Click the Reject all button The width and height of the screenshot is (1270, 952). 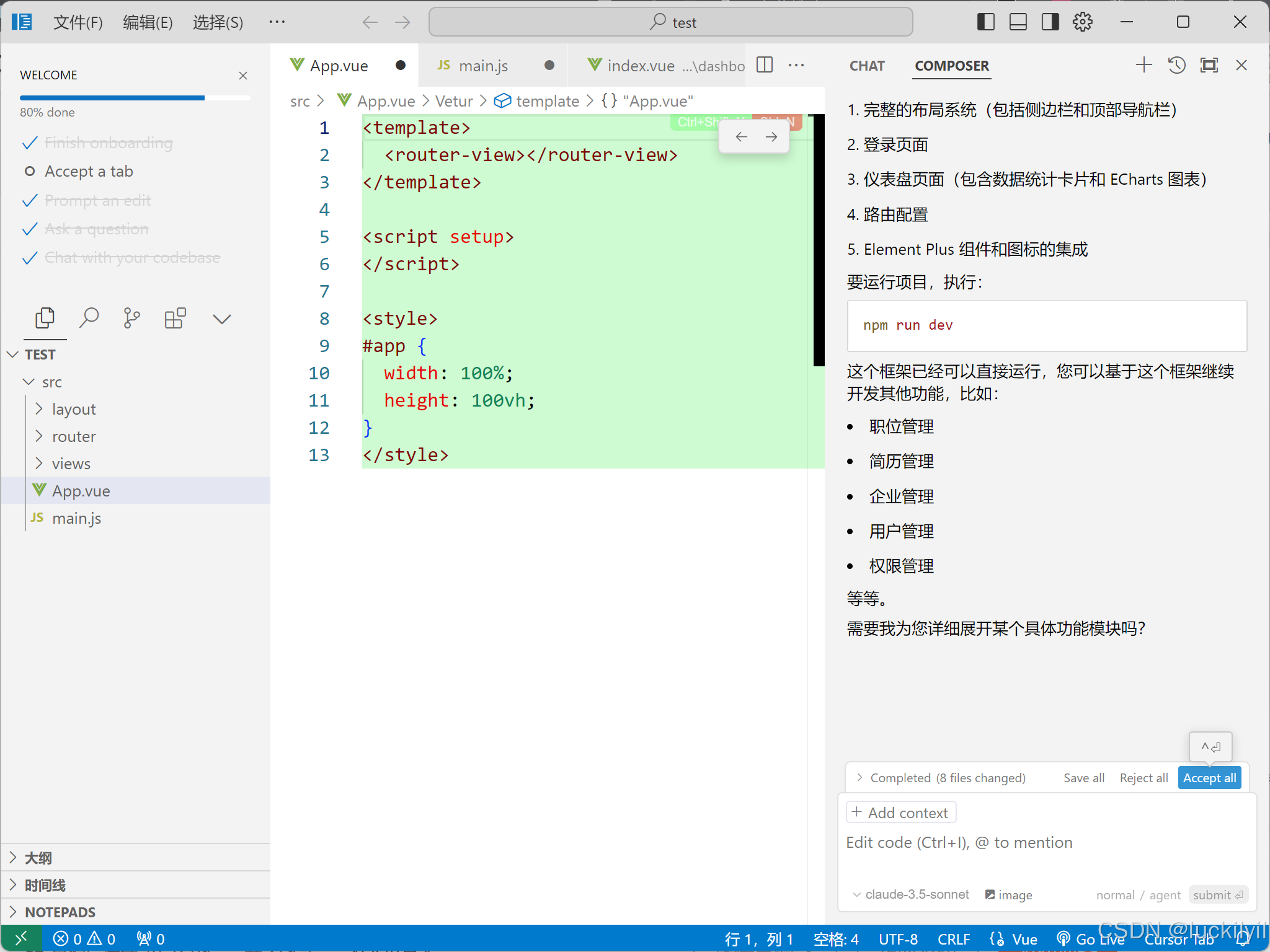coord(1143,778)
